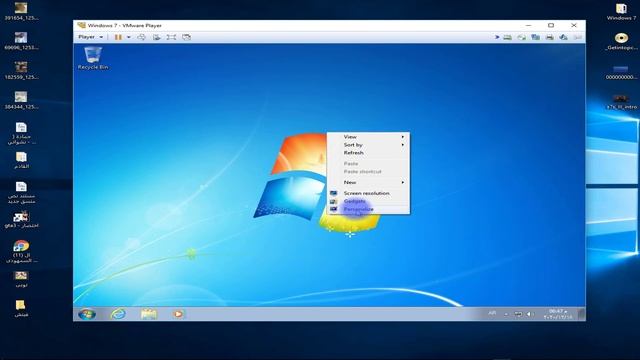Pause the virtual machine with the pause button
The width and height of the screenshot is (640, 360).
(x=118, y=37)
